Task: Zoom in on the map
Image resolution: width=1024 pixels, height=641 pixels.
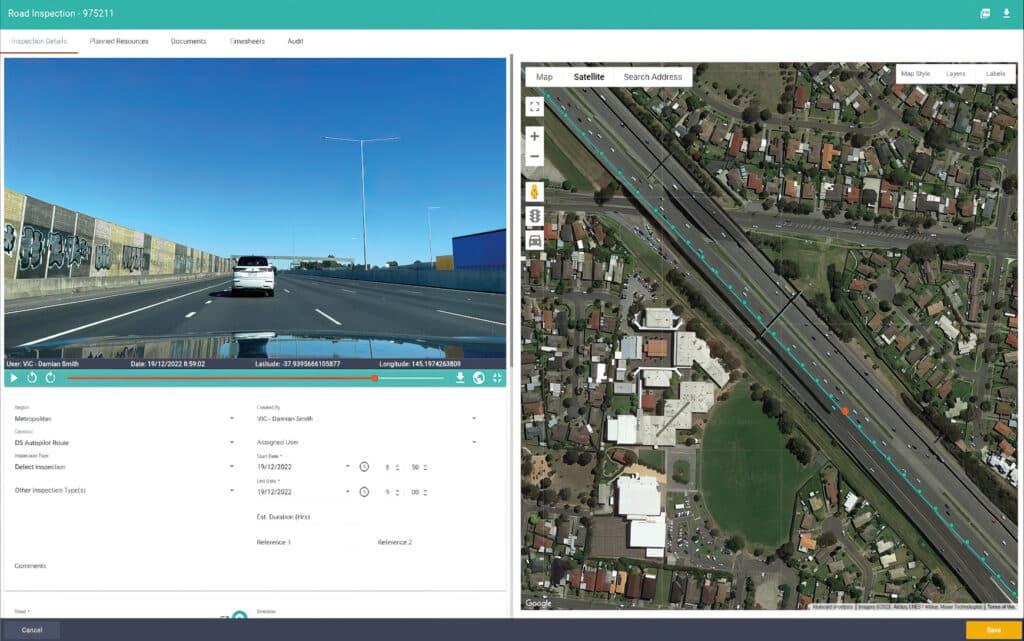Action: coord(534,136)
